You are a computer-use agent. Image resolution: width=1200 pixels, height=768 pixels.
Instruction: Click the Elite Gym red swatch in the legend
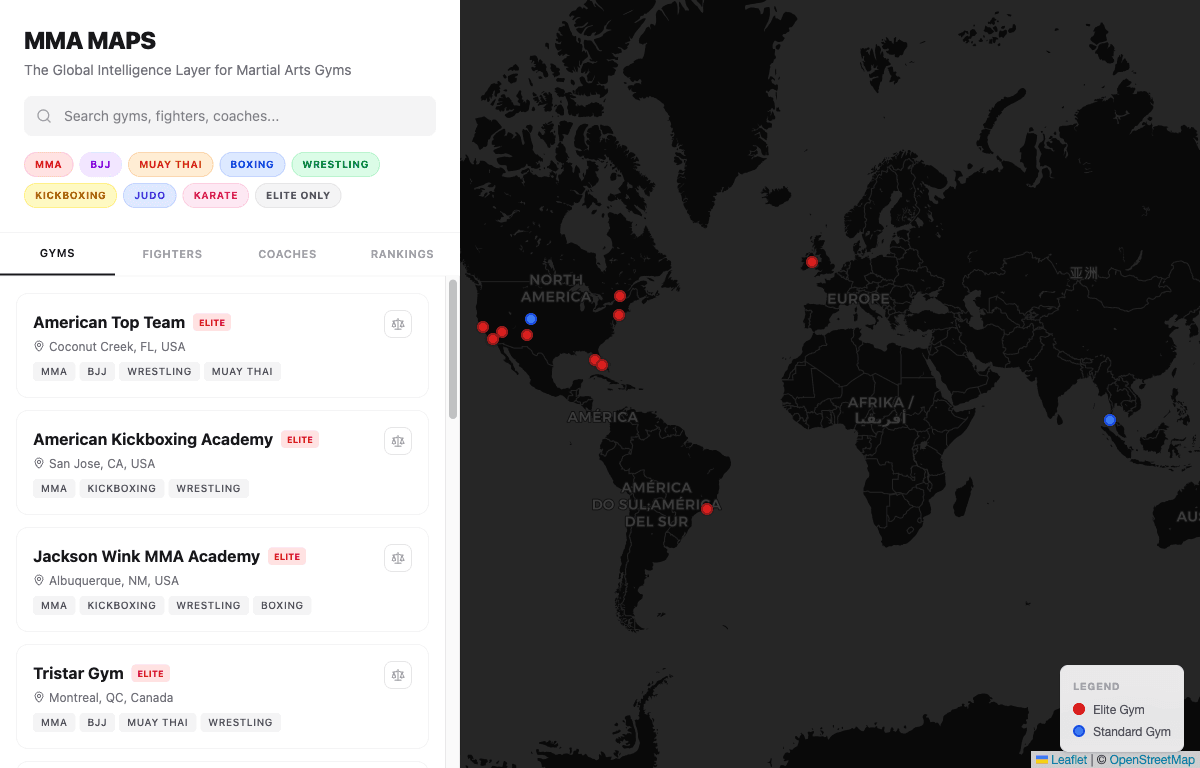tap(1078, 709)
